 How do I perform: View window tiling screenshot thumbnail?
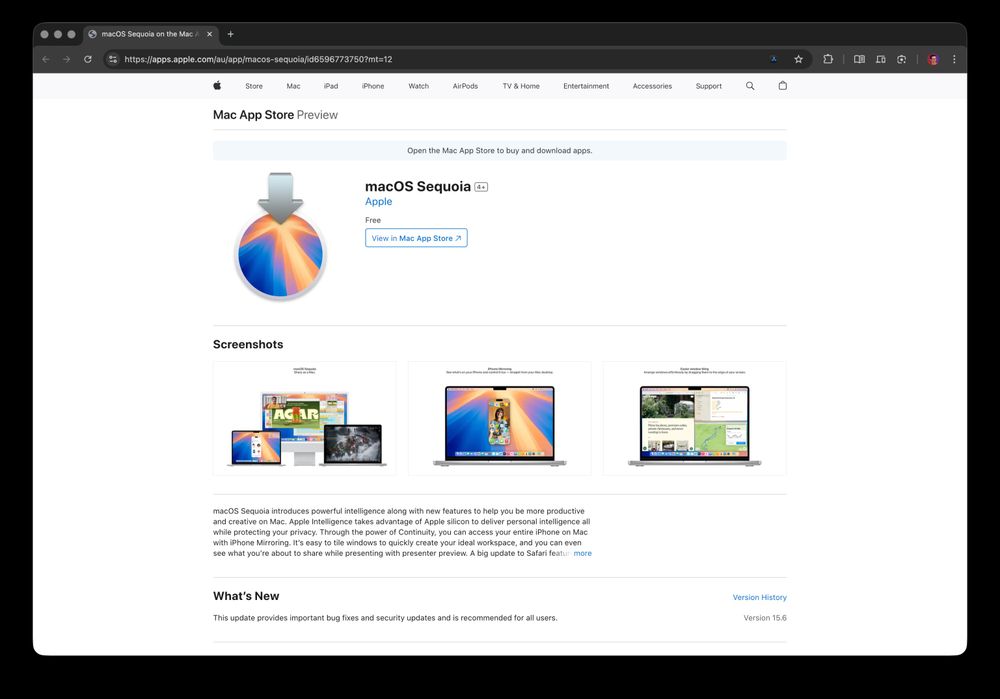coord(695,418)
